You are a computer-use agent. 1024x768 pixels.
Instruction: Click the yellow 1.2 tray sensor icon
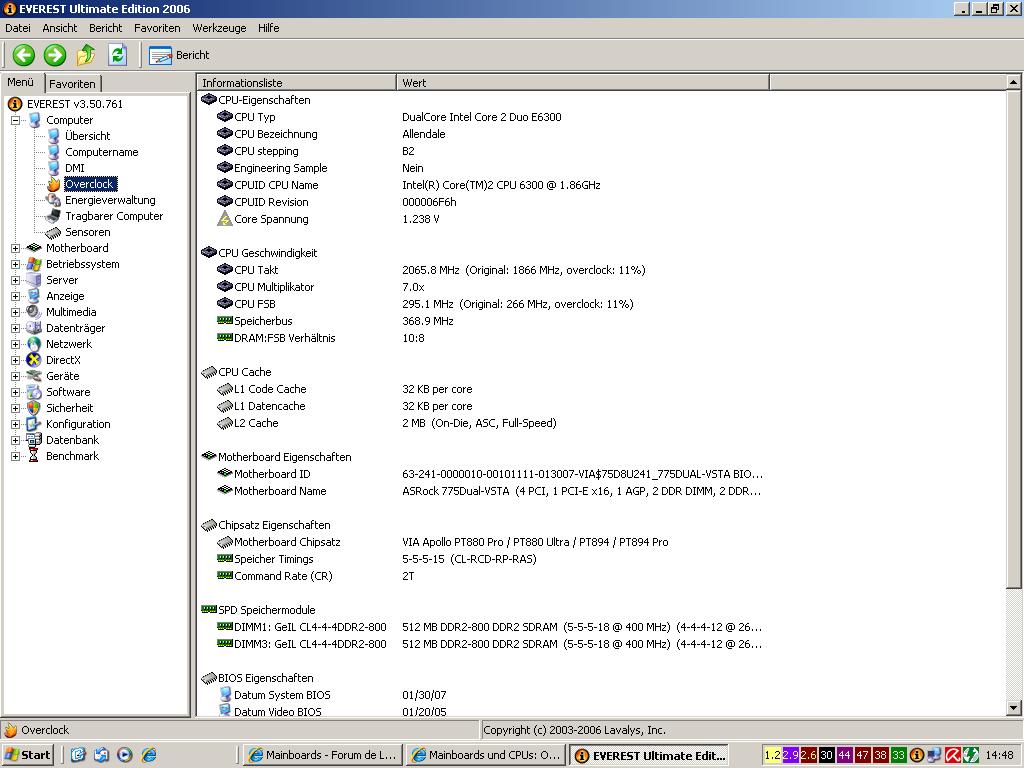point(773,755)
